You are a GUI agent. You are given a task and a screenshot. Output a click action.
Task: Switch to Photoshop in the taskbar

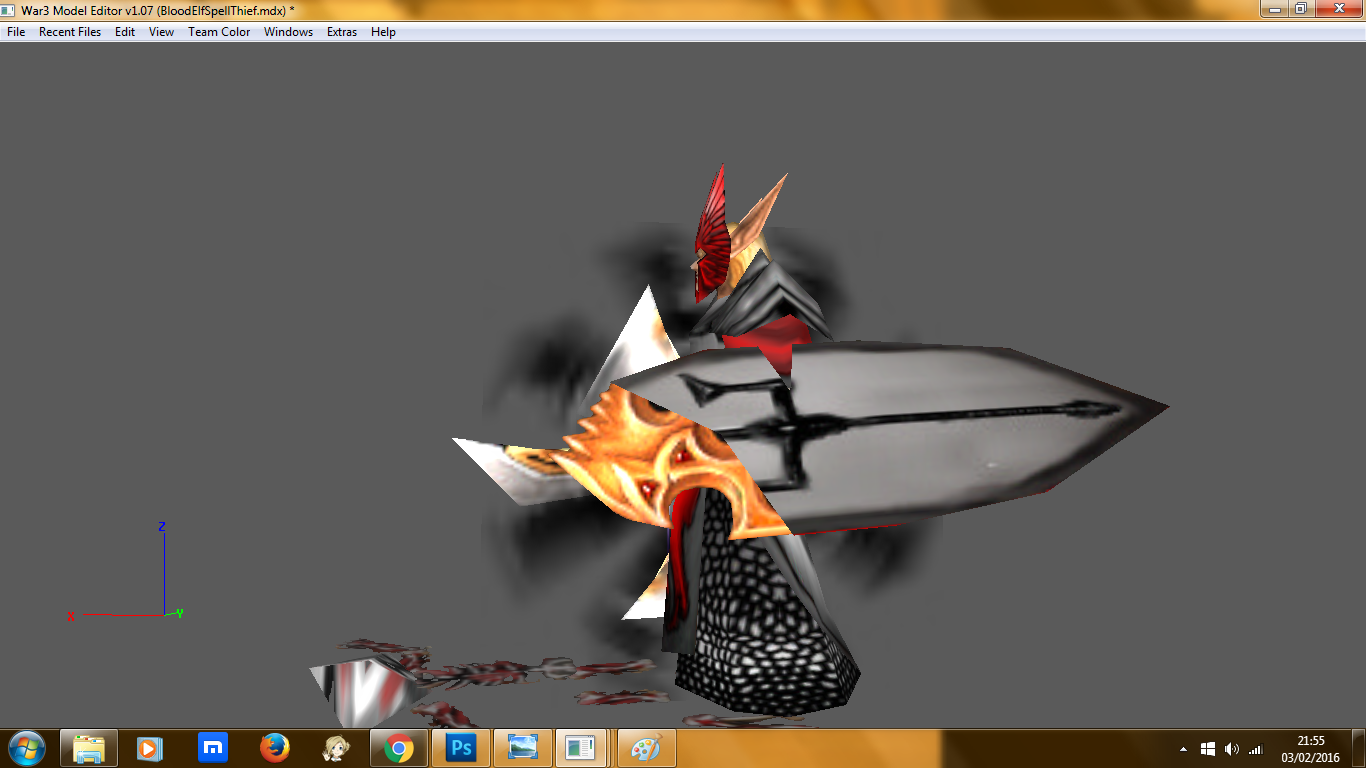pos(461,748)
